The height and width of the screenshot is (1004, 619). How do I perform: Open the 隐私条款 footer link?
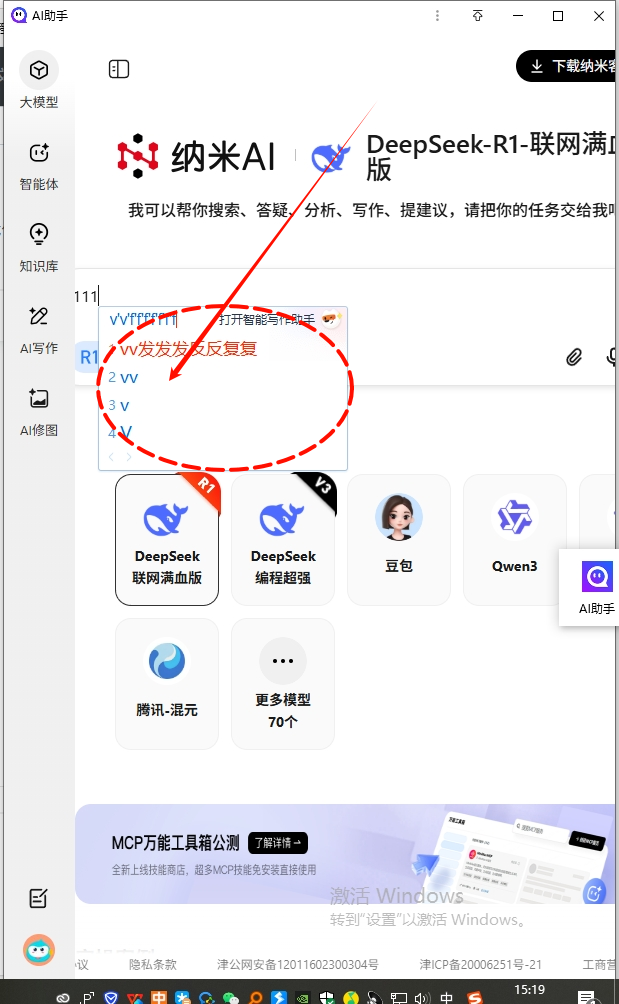tap(153, 964)
